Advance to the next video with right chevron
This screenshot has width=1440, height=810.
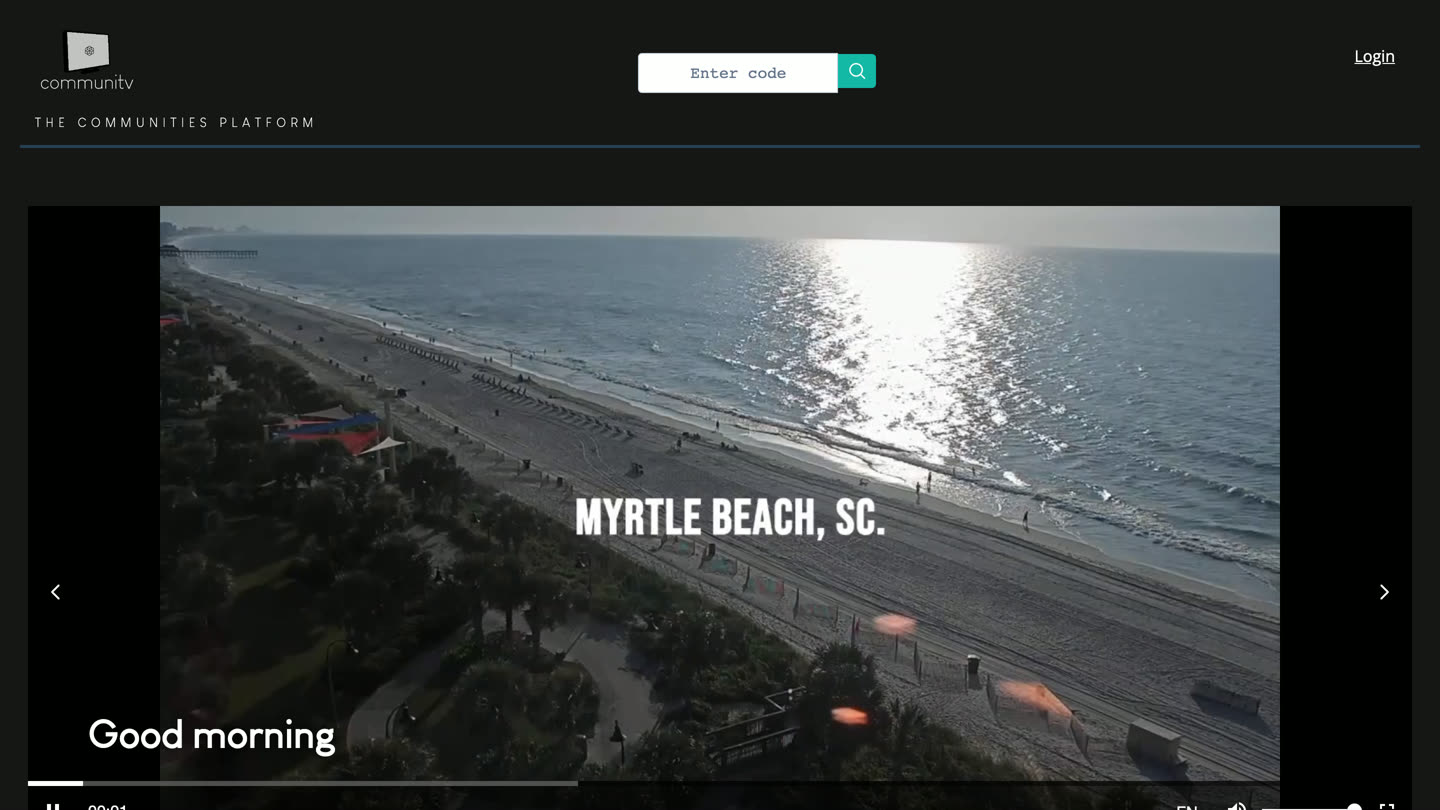(1384, 592)
